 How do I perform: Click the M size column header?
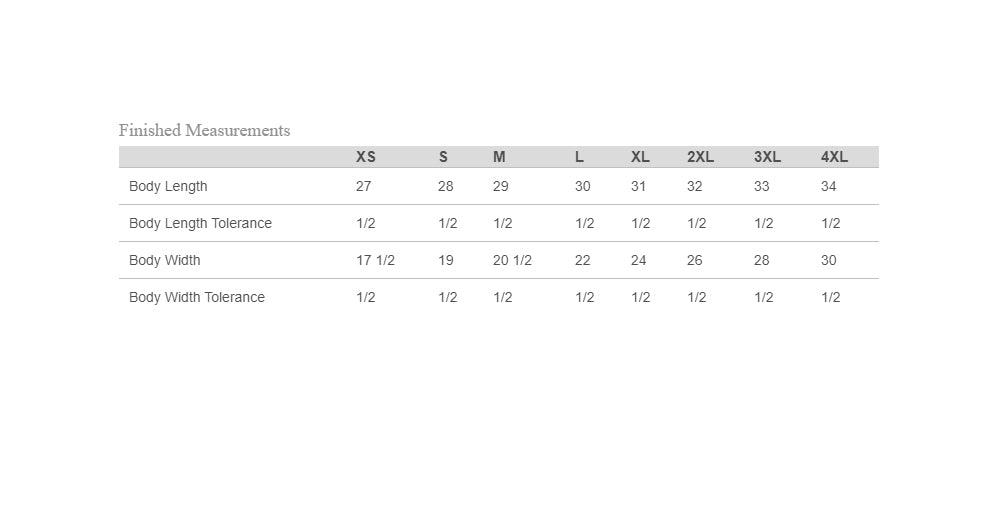click(499, 157)
